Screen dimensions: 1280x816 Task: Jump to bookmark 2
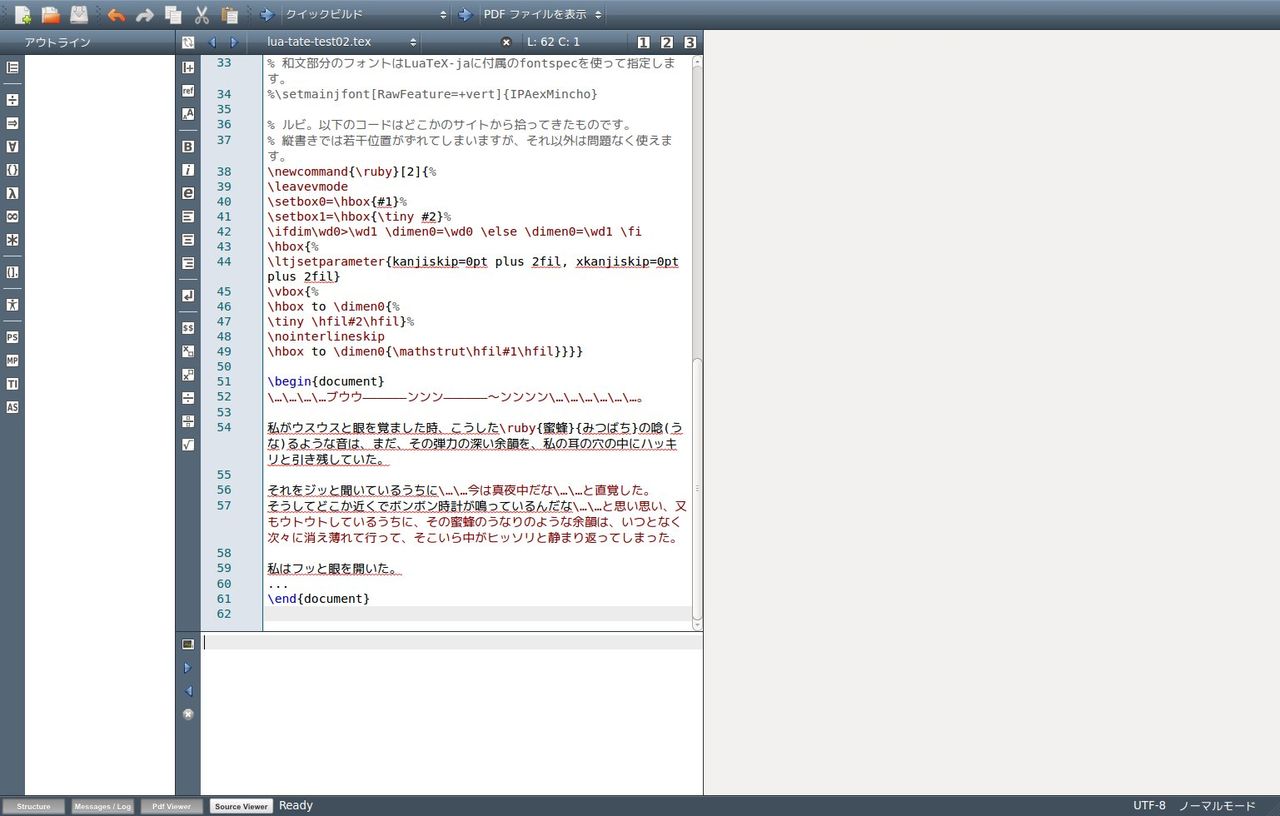pyautogui.click(x=667, y=42)
